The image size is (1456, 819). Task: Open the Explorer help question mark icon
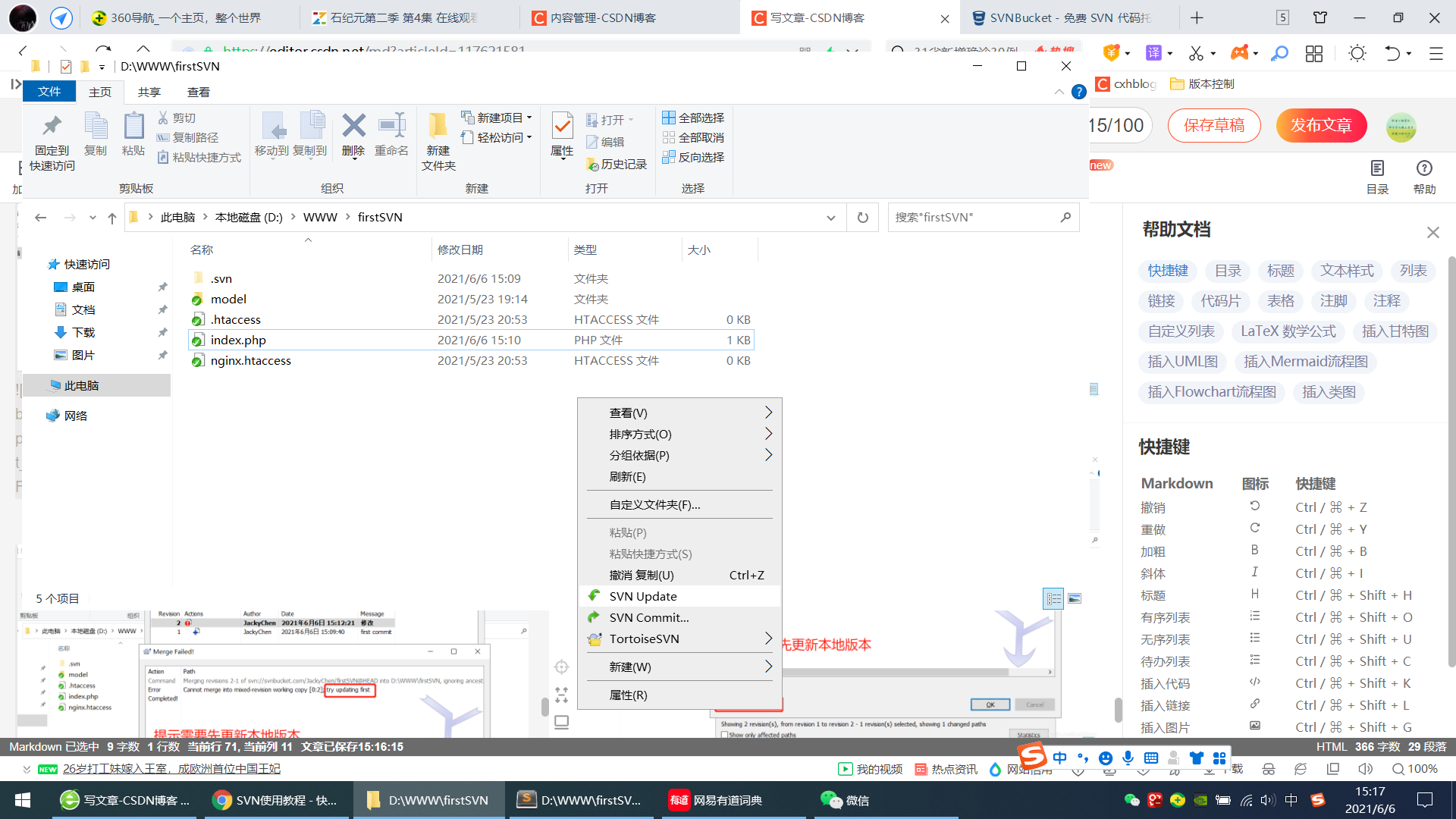[1078, 92]
